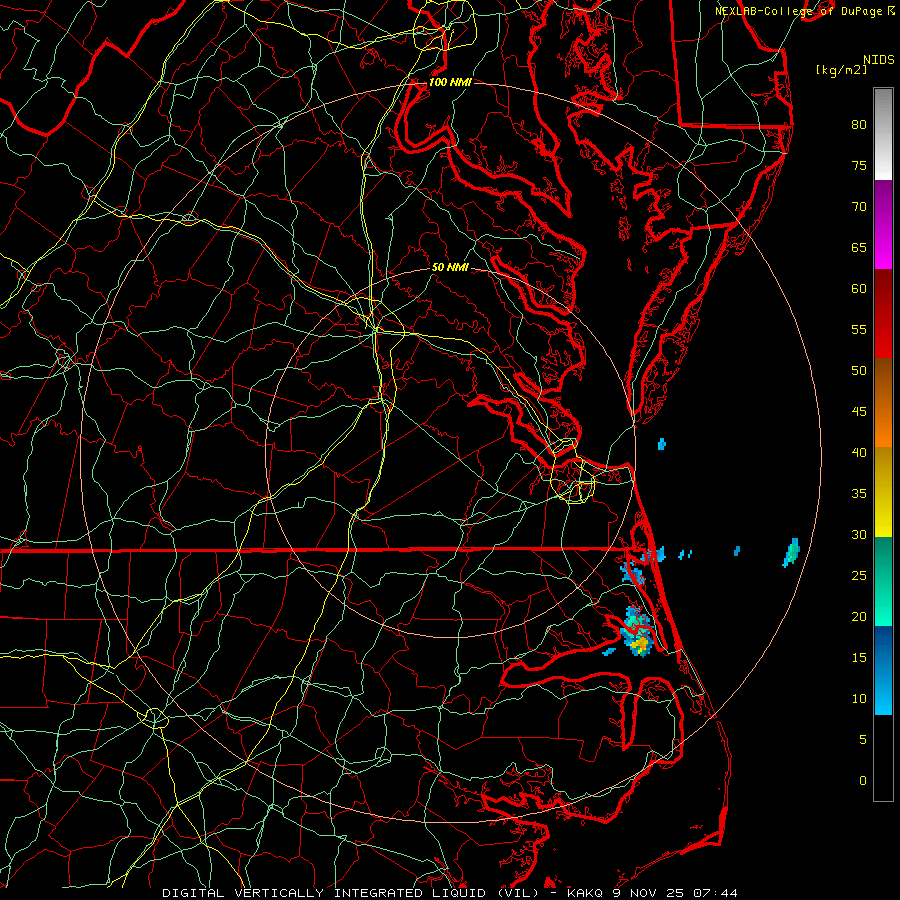
Task: Click the red segment of the color bar
Action: (x=883, y=314)
